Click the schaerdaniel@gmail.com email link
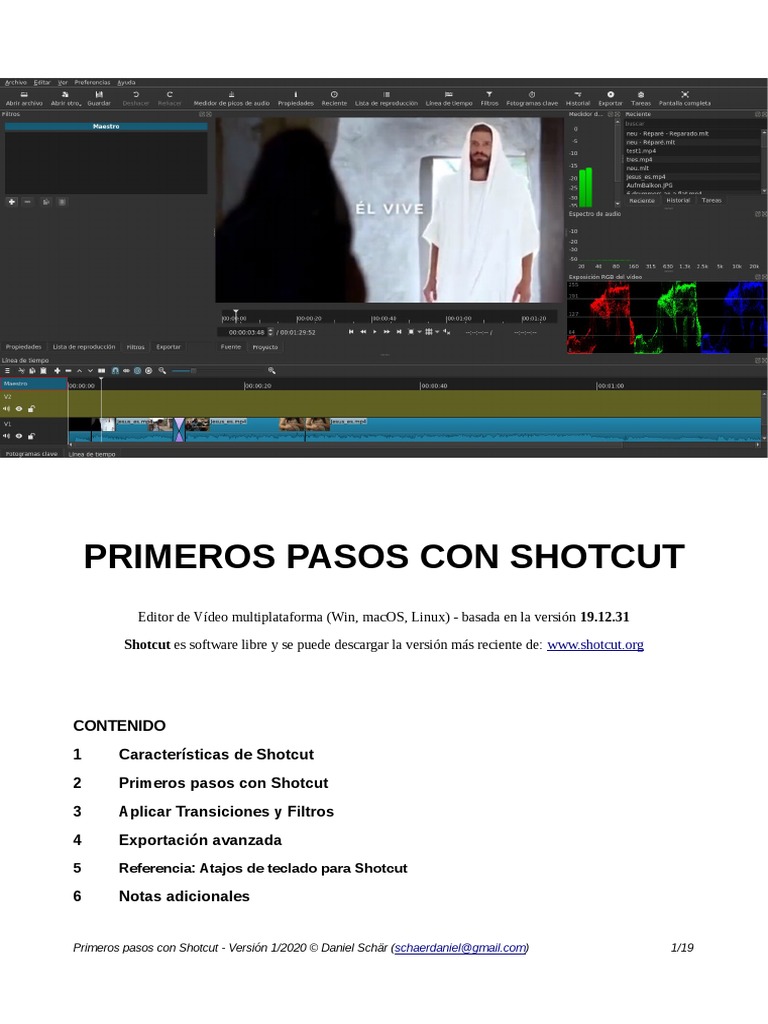The image size is (768, 1024). (x=460, y=948)
